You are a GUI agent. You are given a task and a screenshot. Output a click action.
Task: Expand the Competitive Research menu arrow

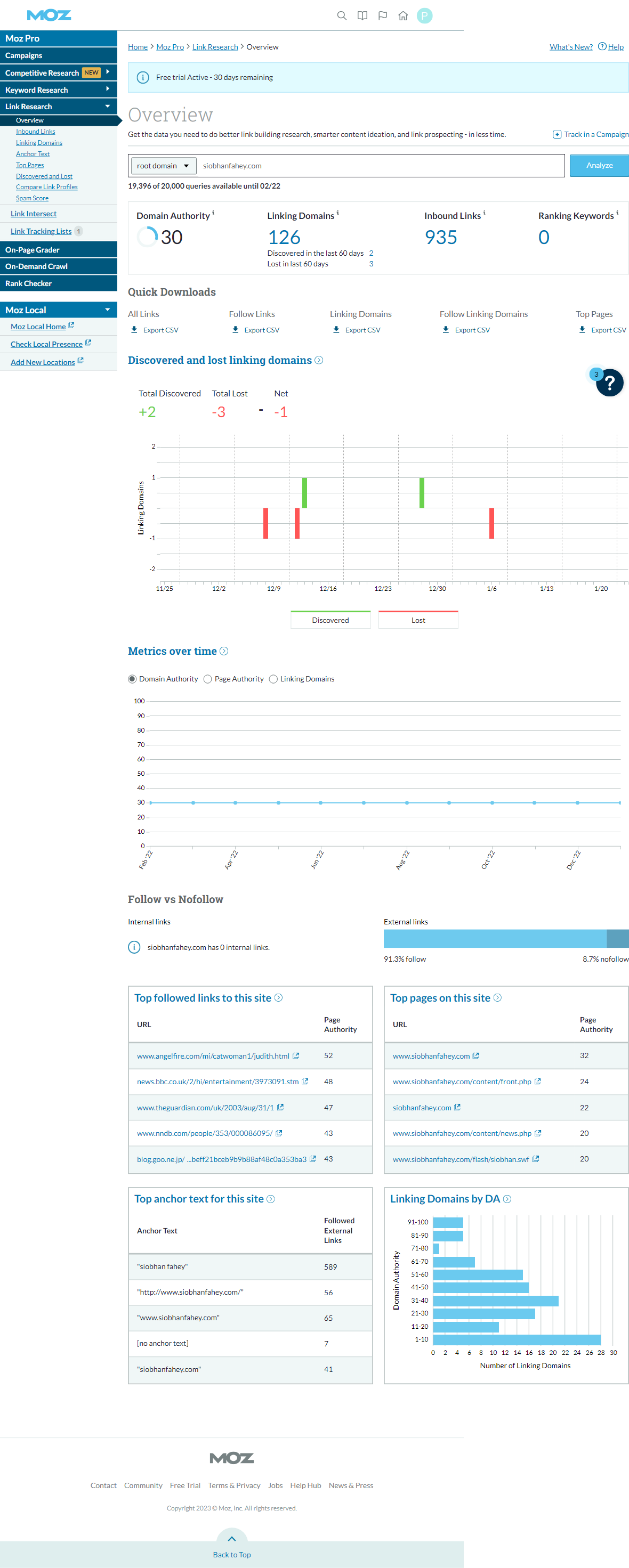[108, 72]
